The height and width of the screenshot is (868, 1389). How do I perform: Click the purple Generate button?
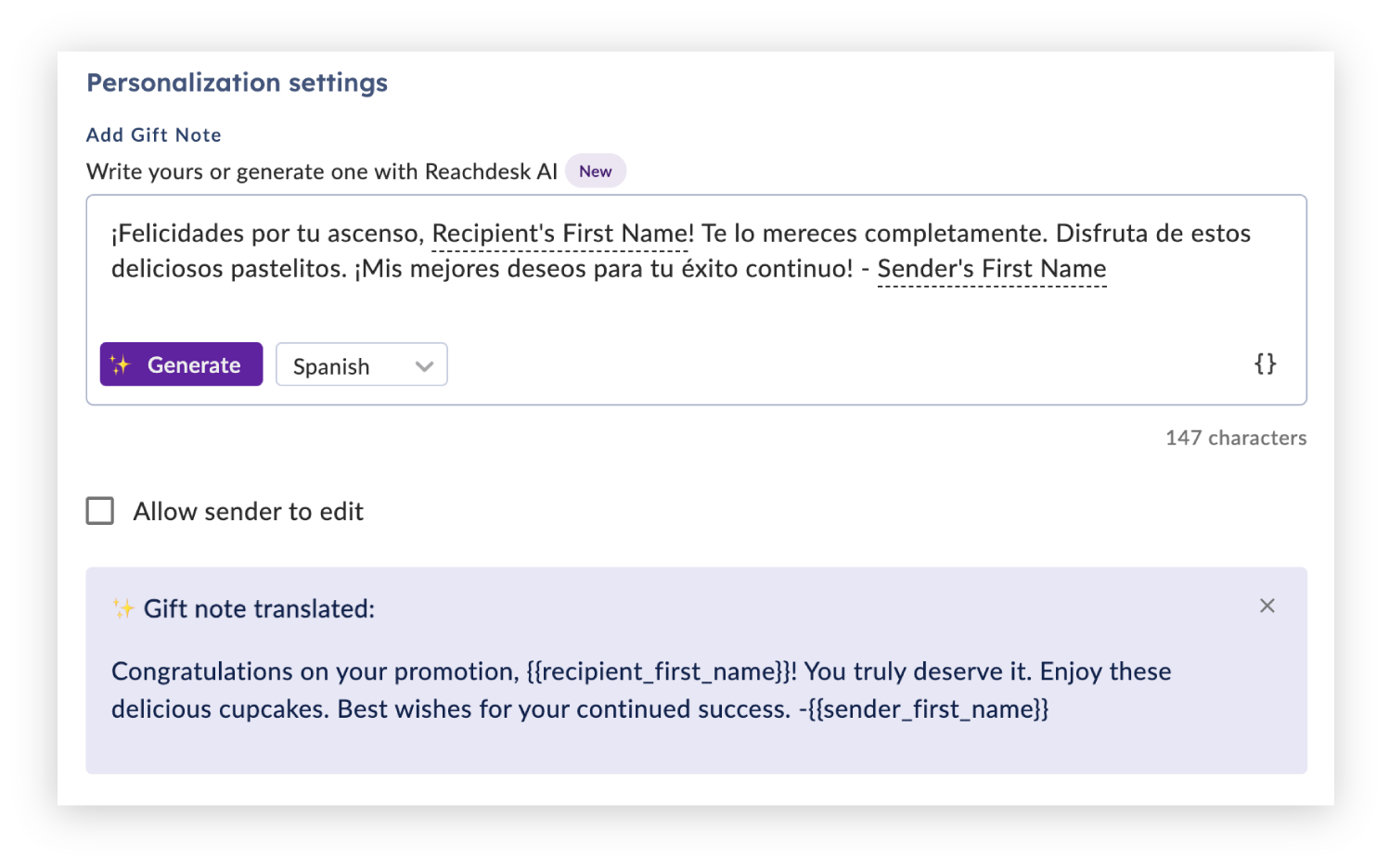click(x=181, y=364)
